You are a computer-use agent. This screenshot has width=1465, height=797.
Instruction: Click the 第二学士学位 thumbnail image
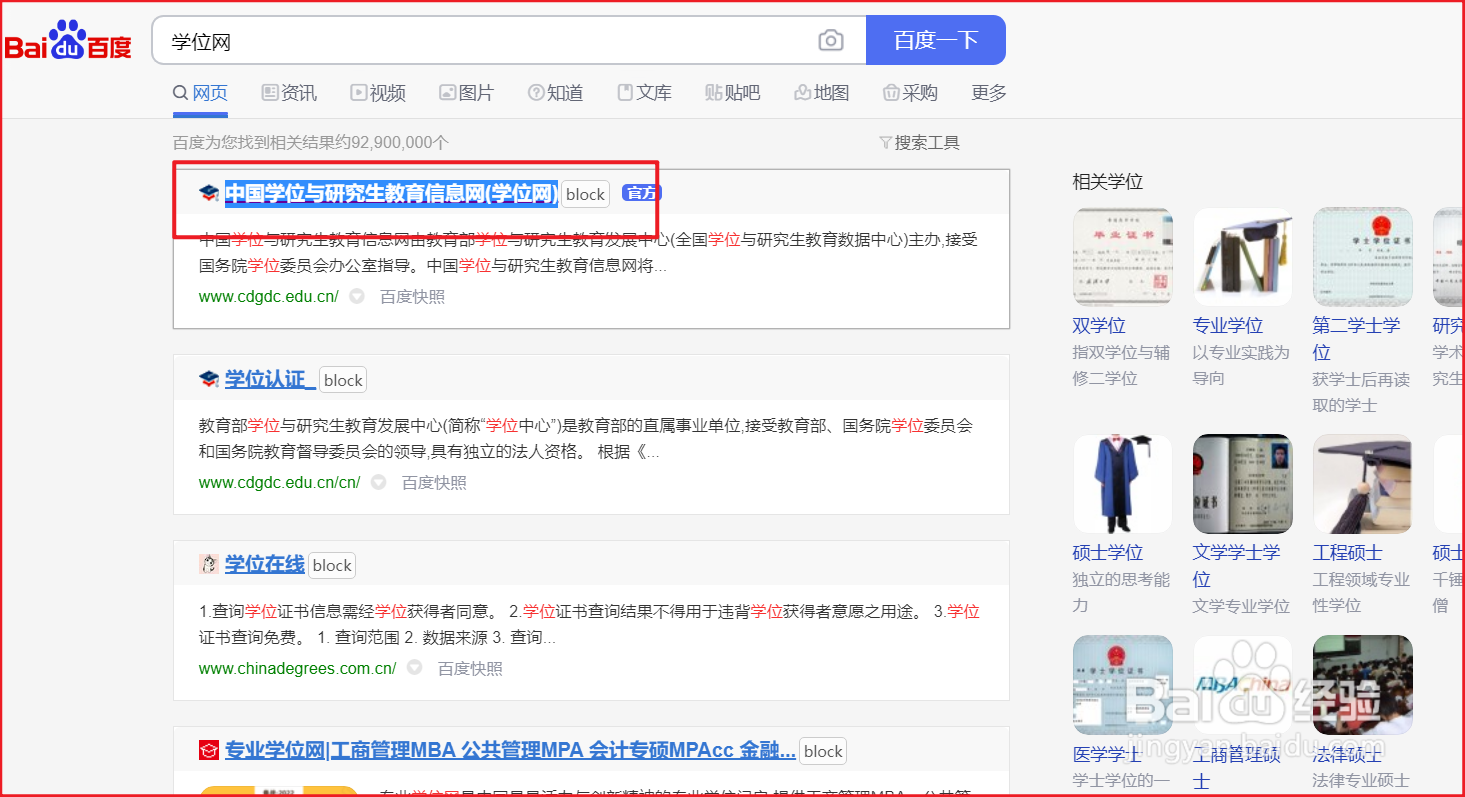pos(1362,257)
